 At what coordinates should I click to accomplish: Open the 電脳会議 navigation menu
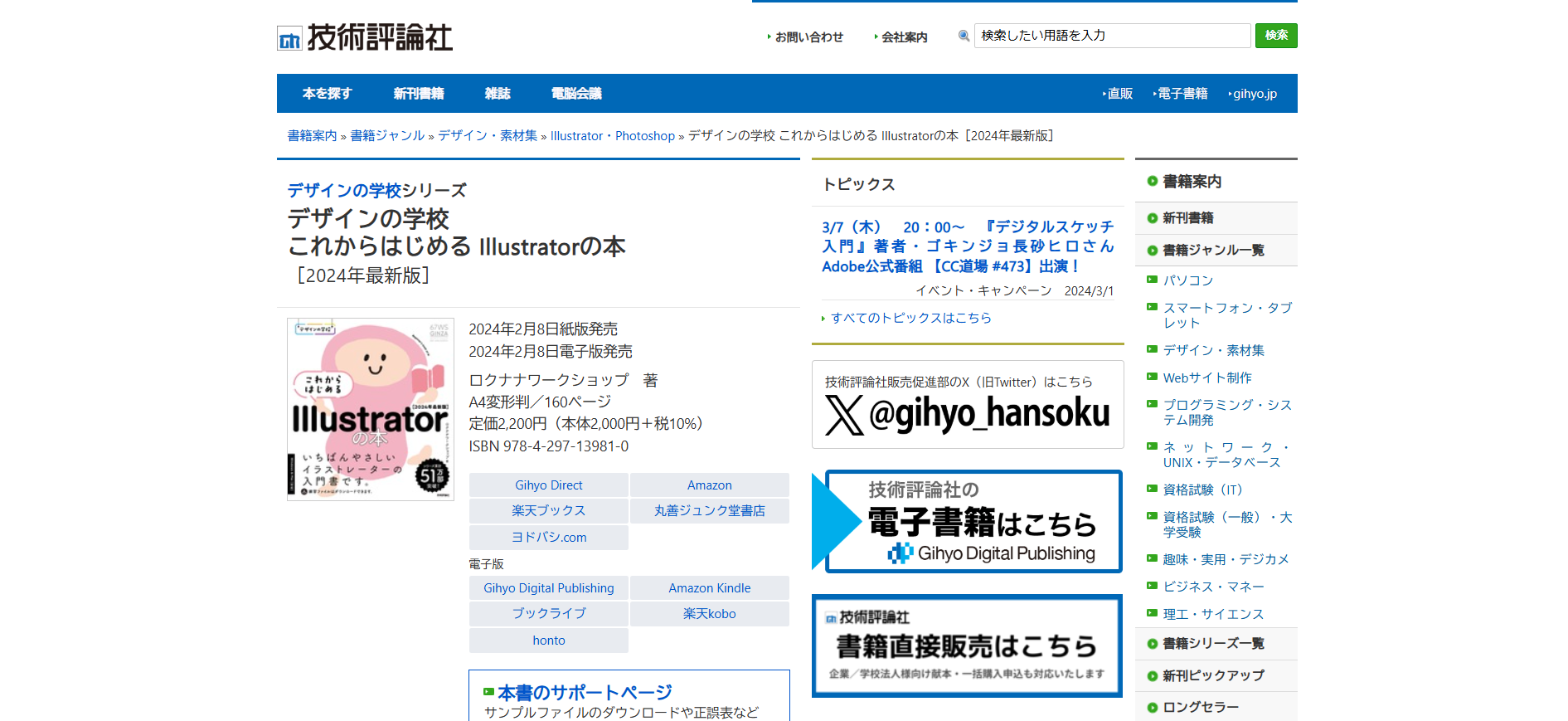(576, 94)
